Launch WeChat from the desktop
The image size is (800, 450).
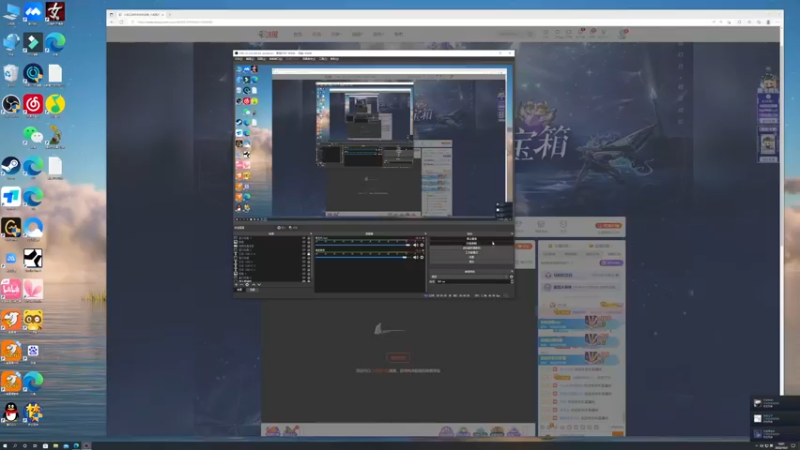pos(33,135)
